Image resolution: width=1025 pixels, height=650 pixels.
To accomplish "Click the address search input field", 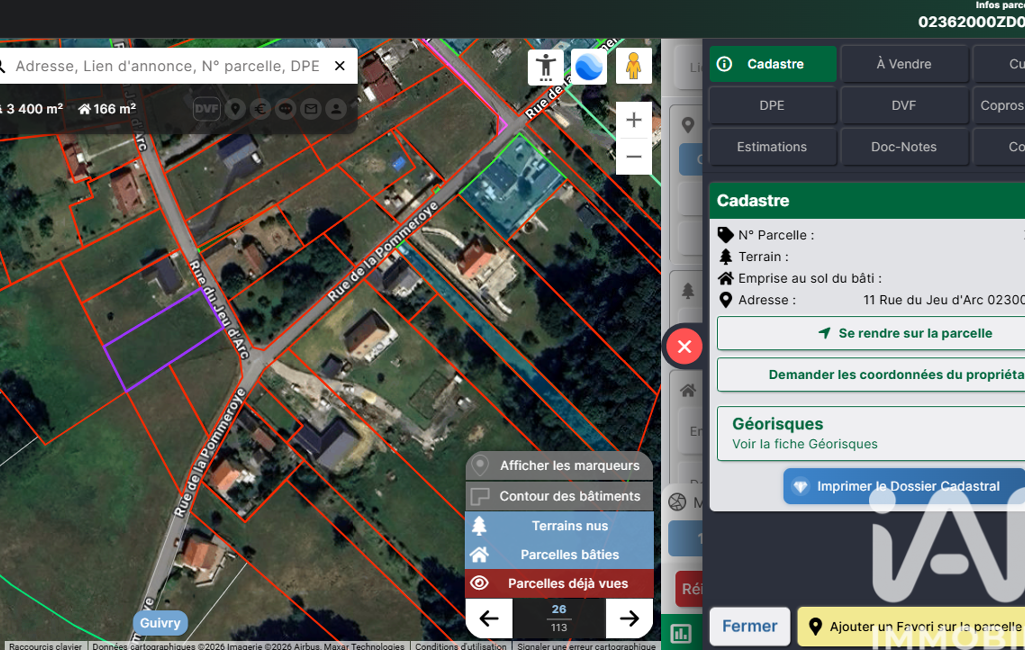I will (168, 66).
